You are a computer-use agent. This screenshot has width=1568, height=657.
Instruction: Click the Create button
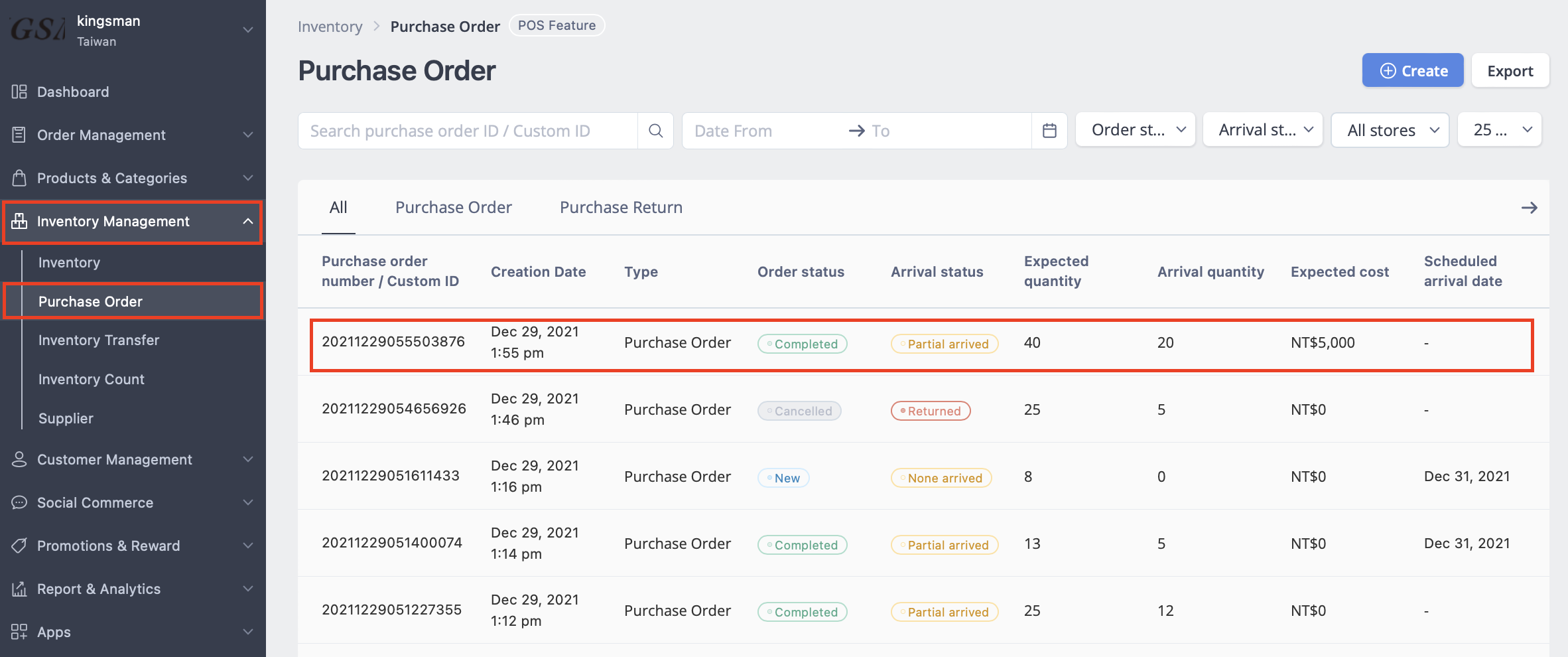1413,70
